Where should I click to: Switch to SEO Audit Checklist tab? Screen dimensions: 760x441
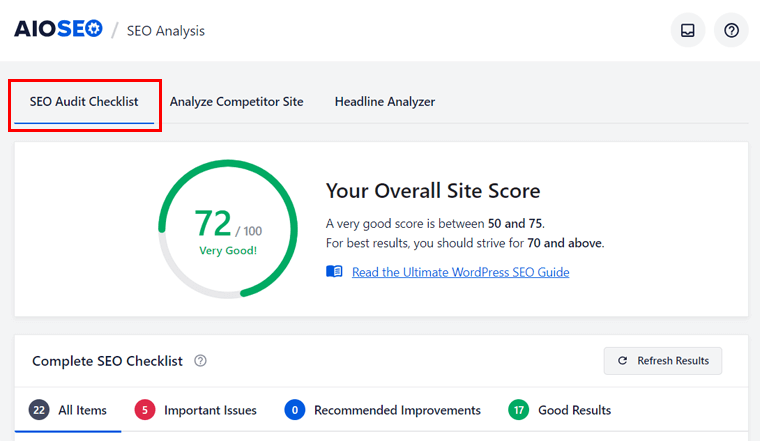[84, 102]
